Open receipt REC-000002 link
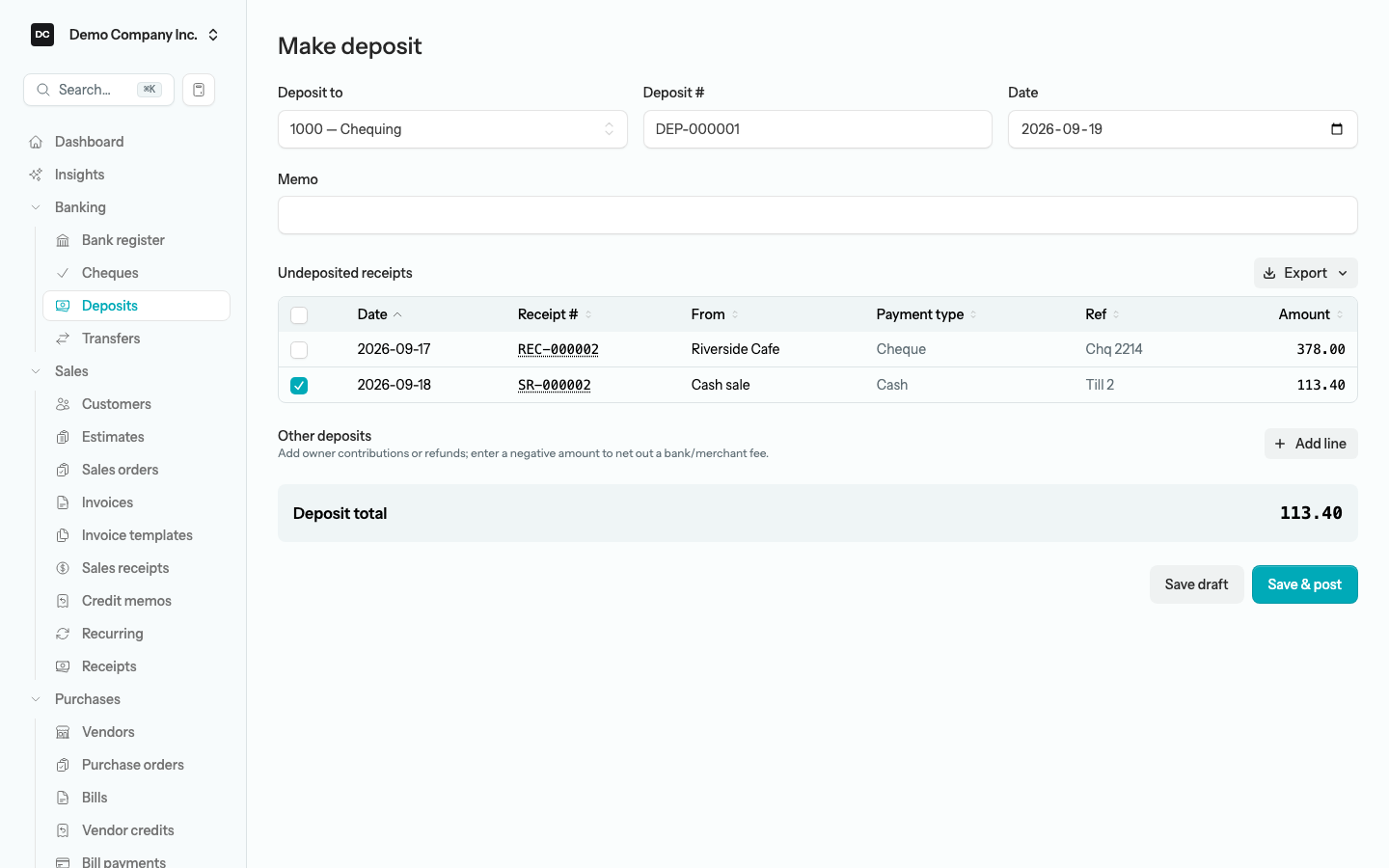The image size is (1389, 868). pos(558,349)
